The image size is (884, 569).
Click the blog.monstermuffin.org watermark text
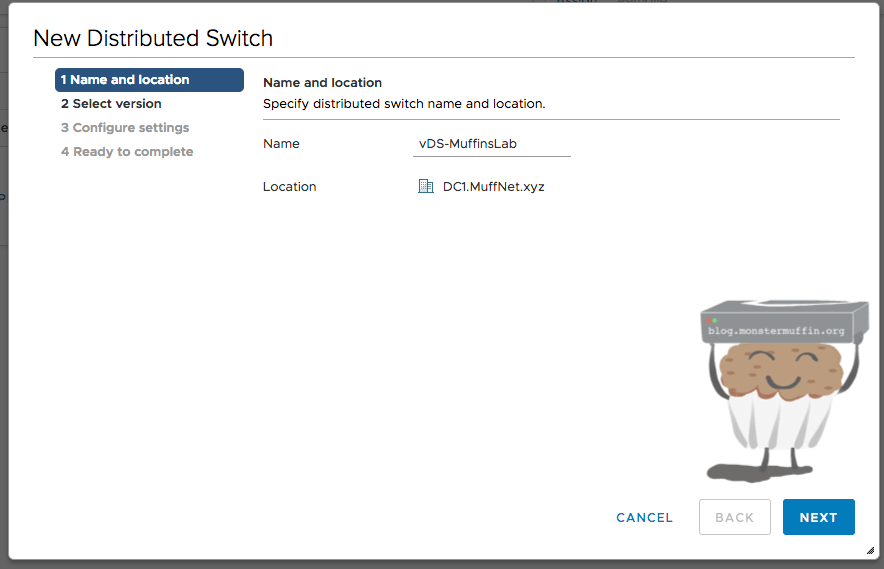pos(776,330)
